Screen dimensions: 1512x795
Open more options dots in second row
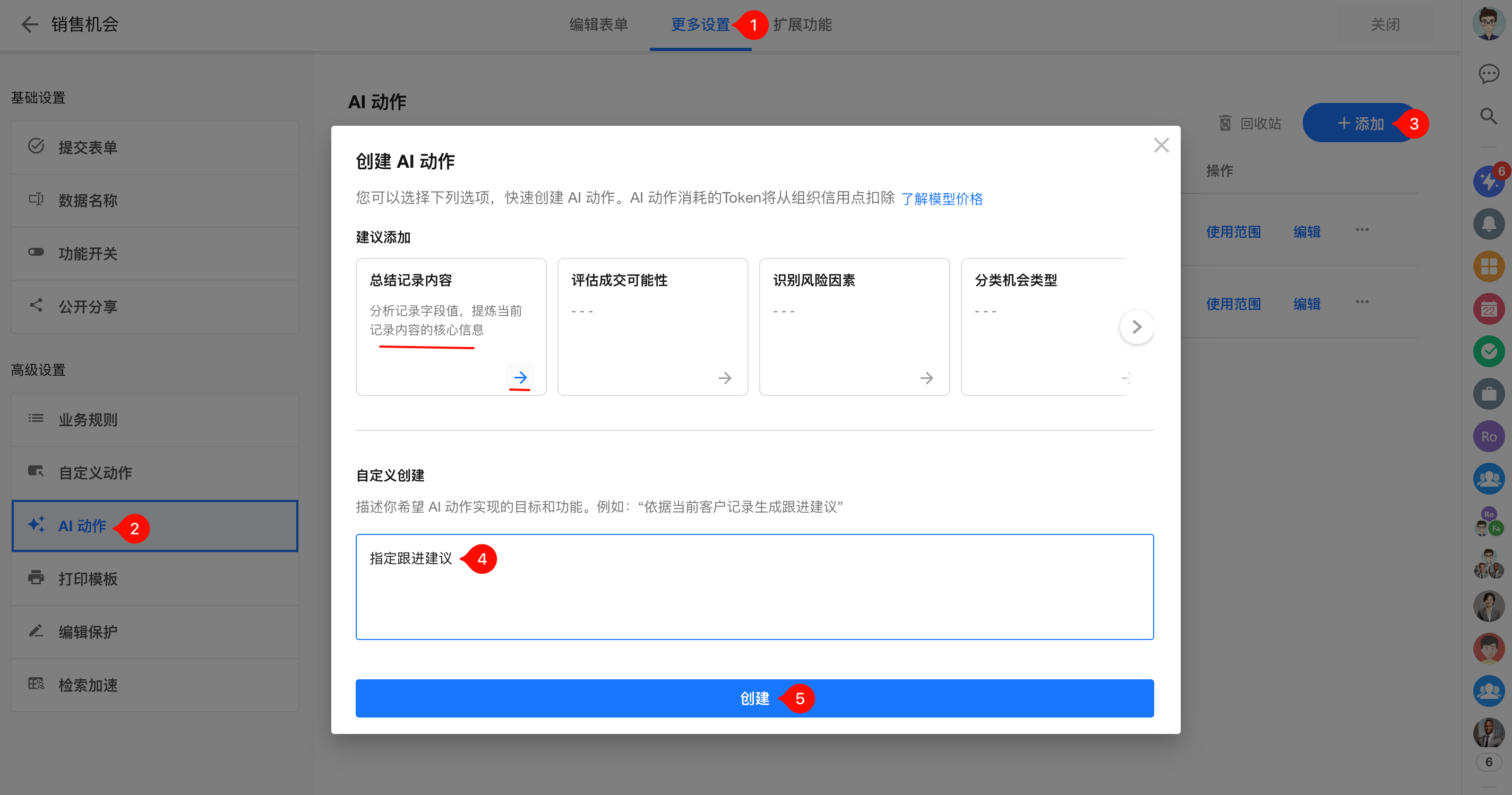tap(1362, 302)
